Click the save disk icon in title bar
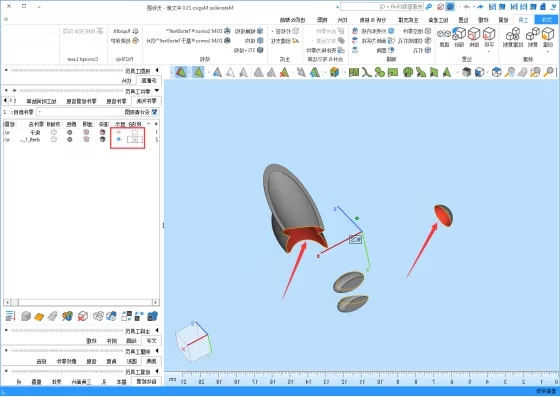The image size is (560, 397). click(x=543, y=7)
